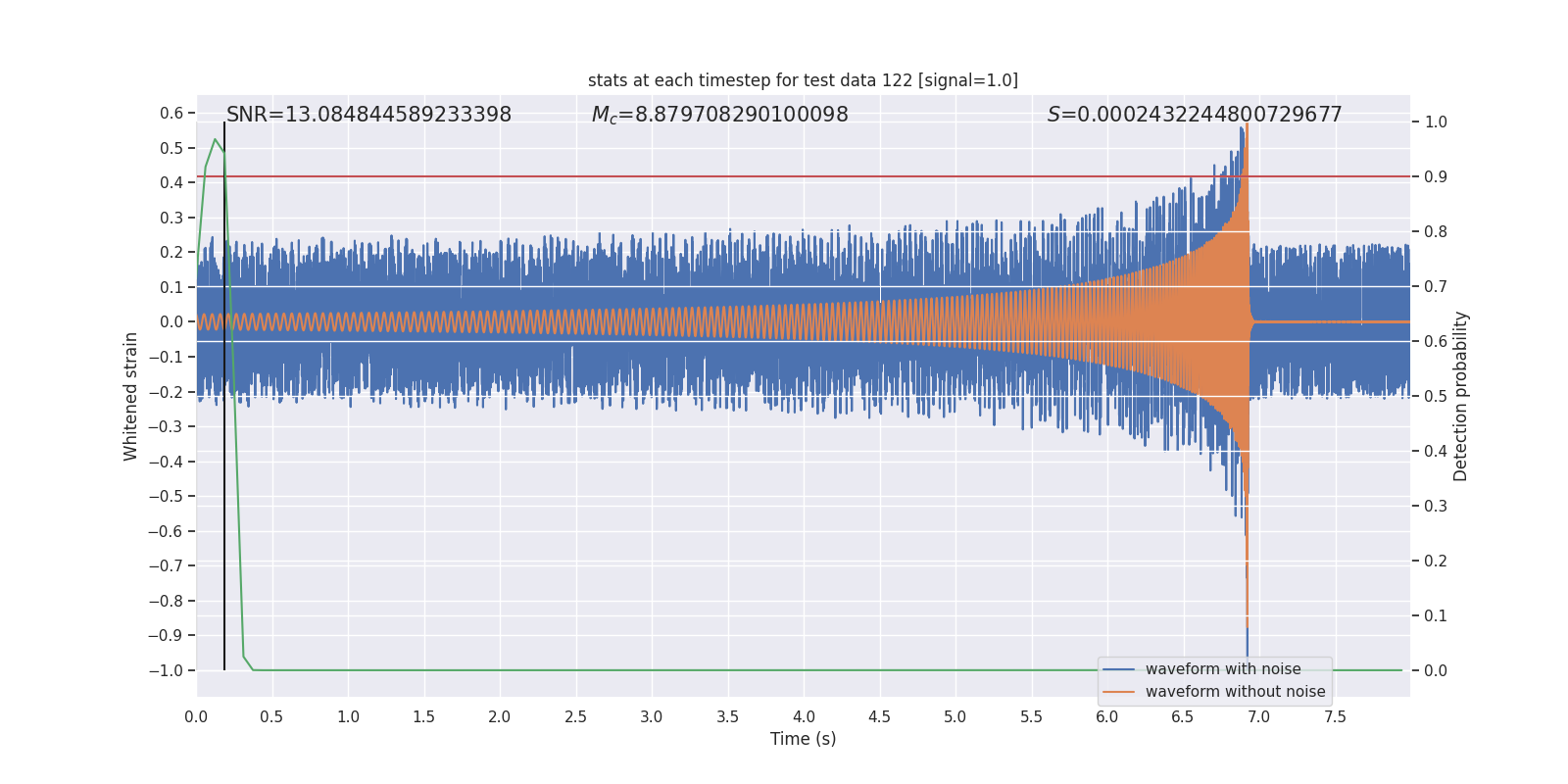Click the 6.0 tick on Time axis
Screen dimensions: 1568x784
pos(1107,717)
